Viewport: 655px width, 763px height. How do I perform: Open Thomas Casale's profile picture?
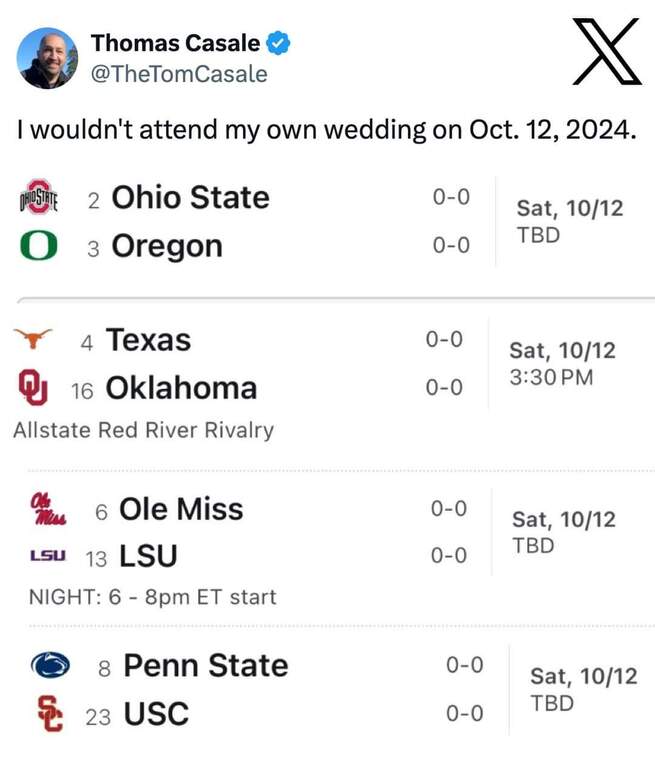(47, 58)
